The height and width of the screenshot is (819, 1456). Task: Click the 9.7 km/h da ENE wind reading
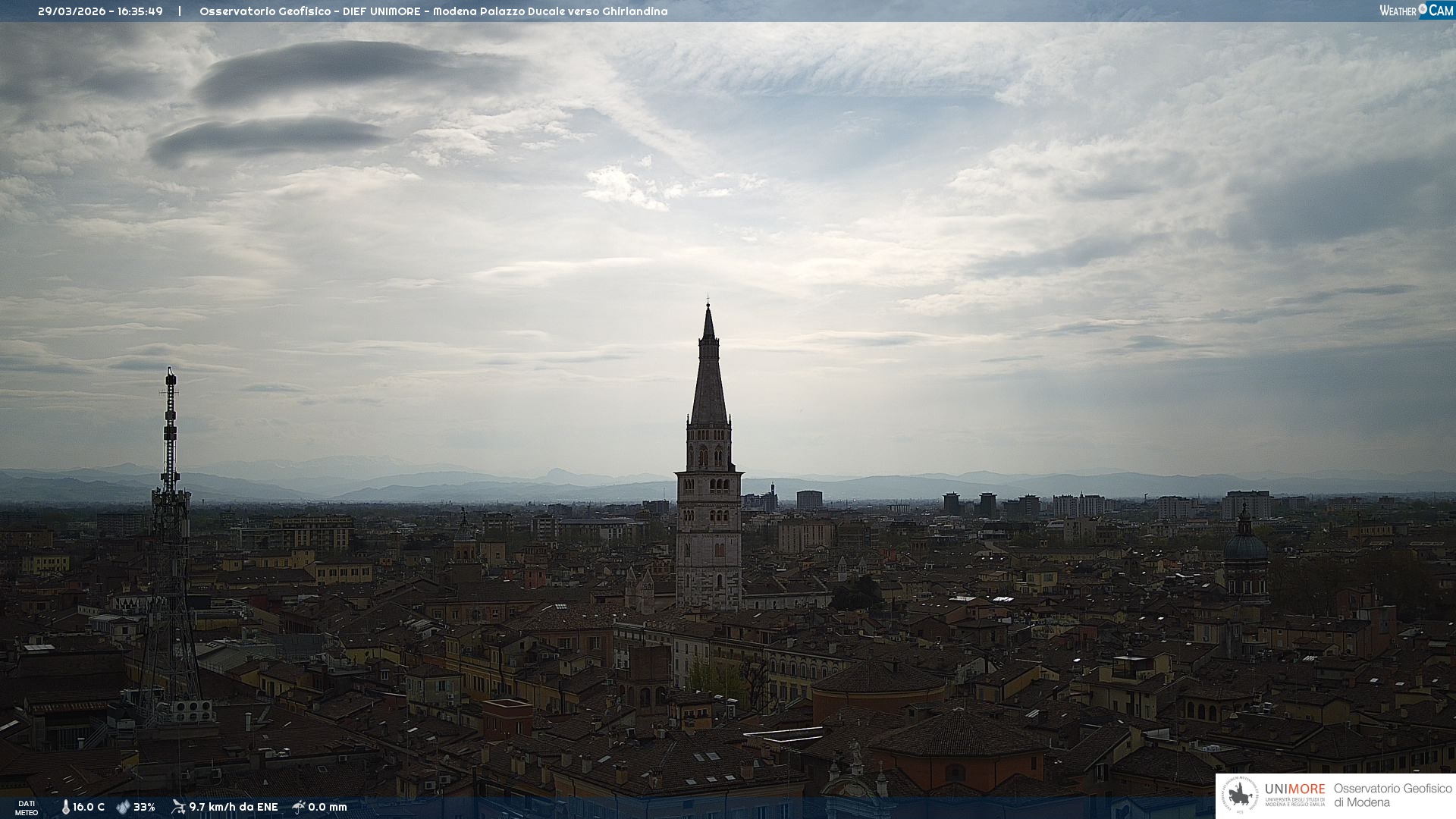234,807
